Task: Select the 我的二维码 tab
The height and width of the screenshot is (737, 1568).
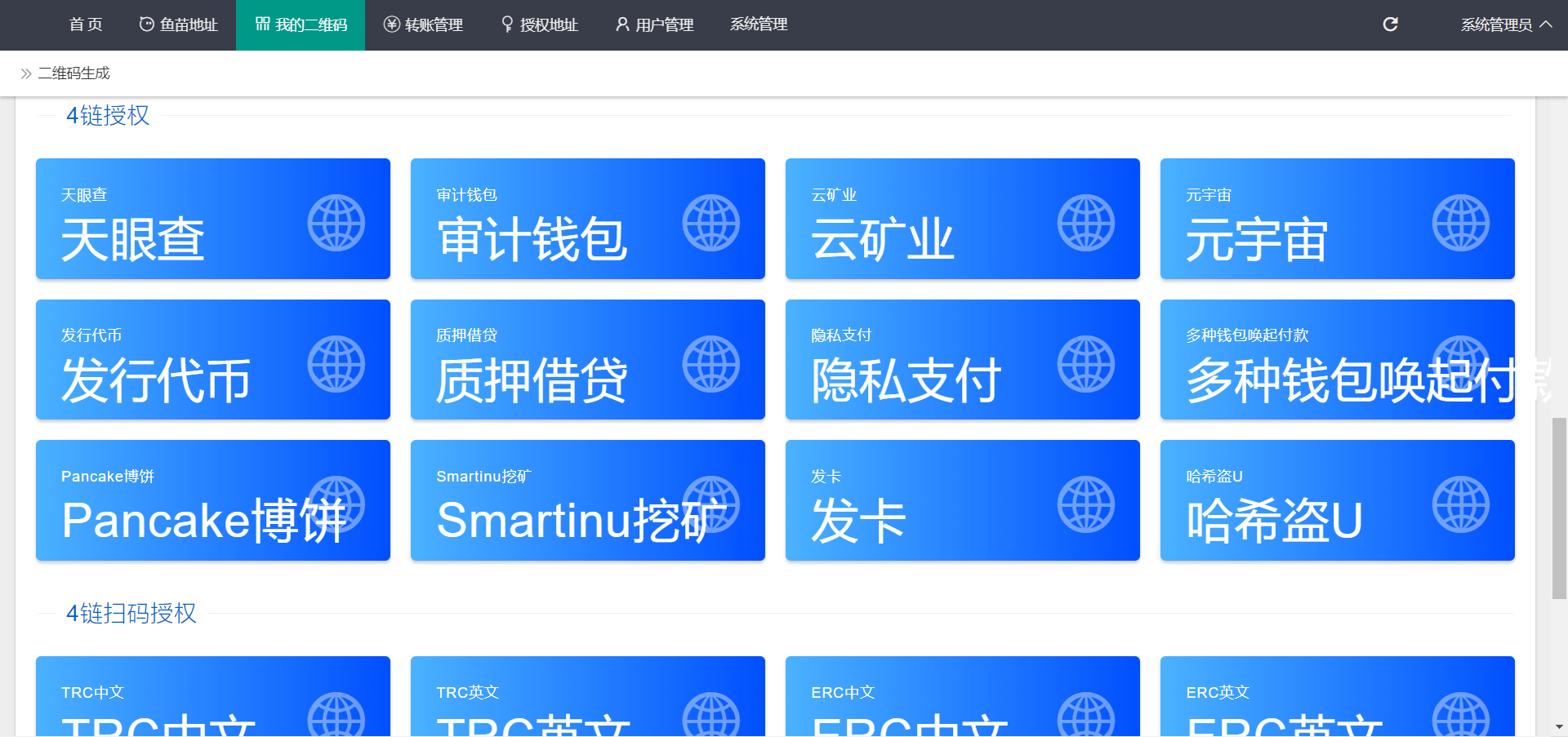Action: coord(301,24)
